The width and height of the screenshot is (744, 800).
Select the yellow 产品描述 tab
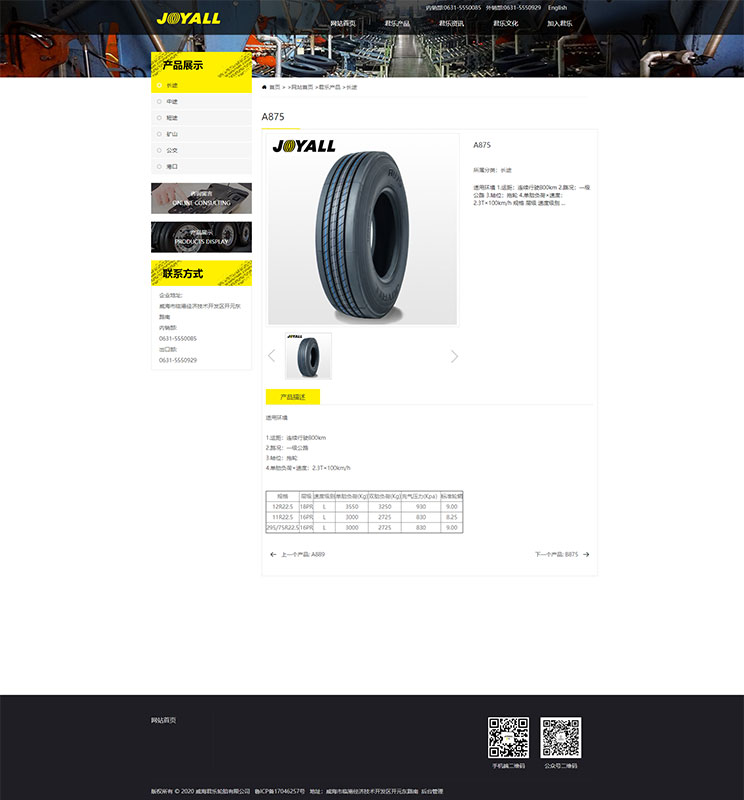coord(293,397)
